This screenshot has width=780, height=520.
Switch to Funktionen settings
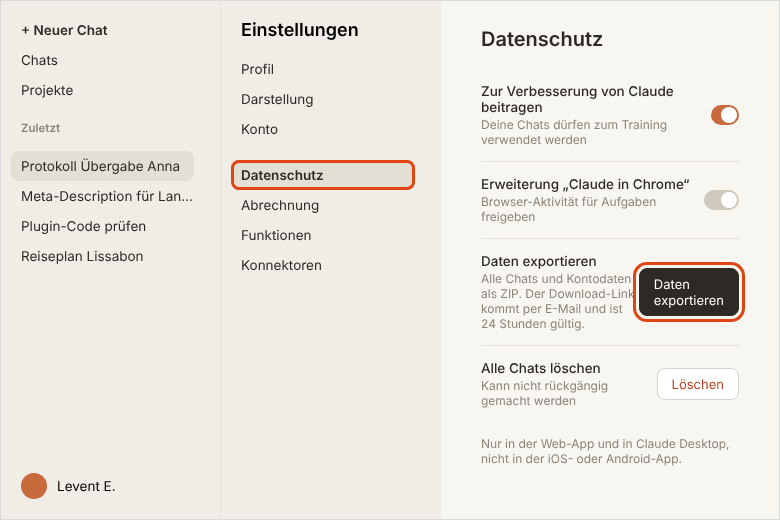point(276,235)
